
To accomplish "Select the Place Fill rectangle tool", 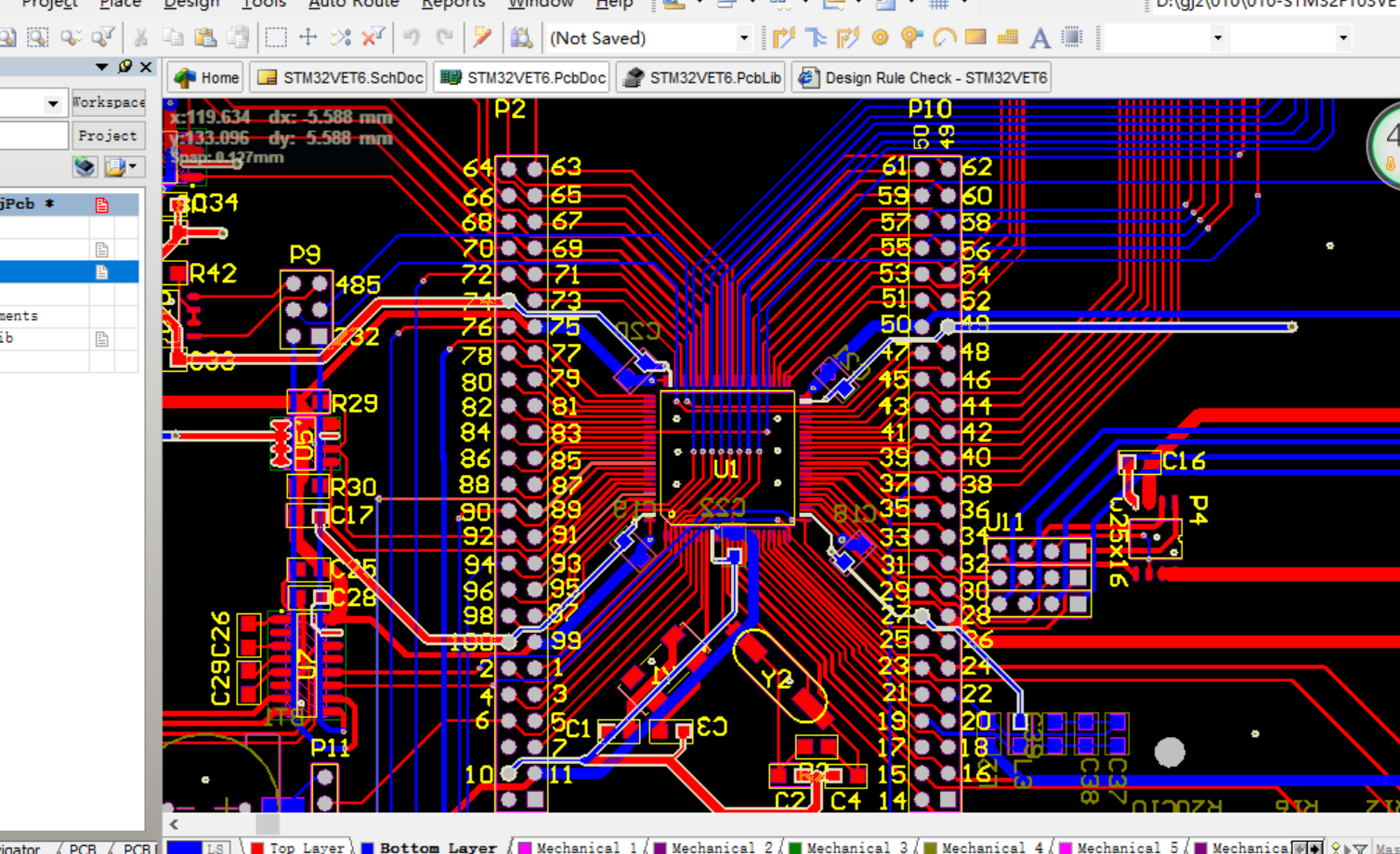I will [x=975, y=38].
